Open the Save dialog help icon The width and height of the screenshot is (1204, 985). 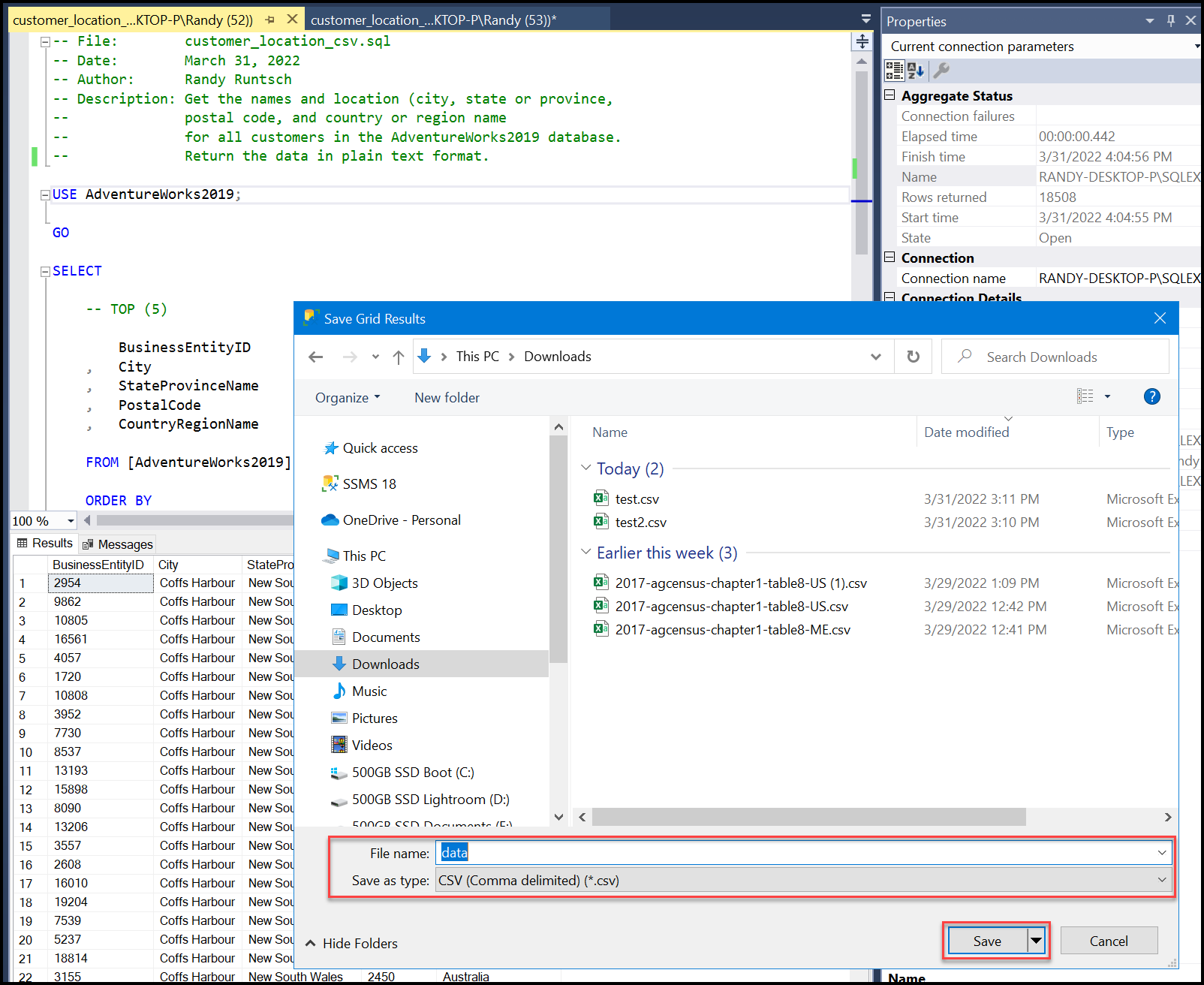click(x=1151, y=396)
